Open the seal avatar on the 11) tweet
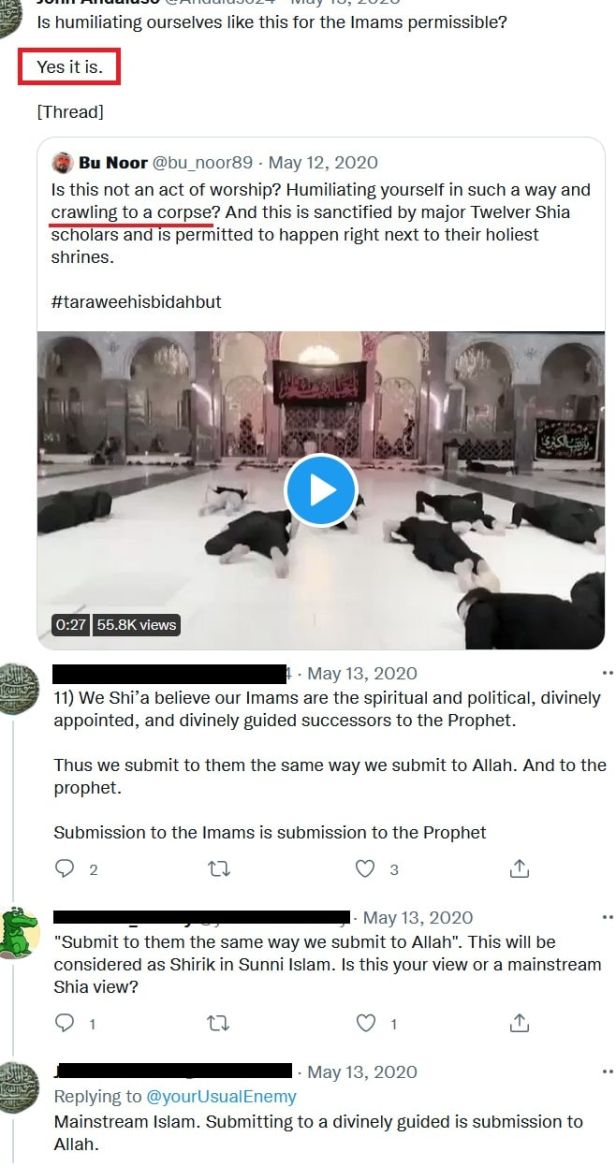Viewport: 616px width, 1166px height. (16, 689)
